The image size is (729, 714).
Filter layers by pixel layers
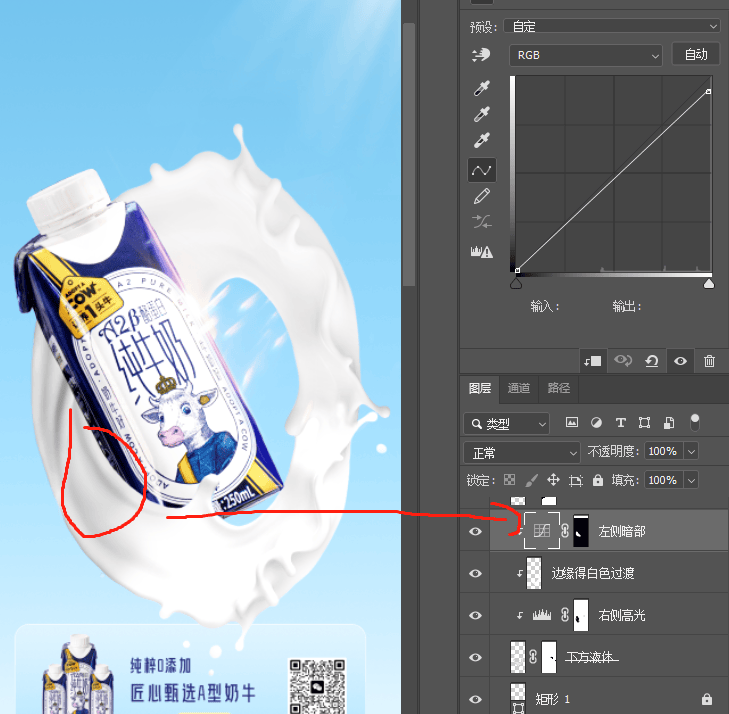(x=572, y=423)
